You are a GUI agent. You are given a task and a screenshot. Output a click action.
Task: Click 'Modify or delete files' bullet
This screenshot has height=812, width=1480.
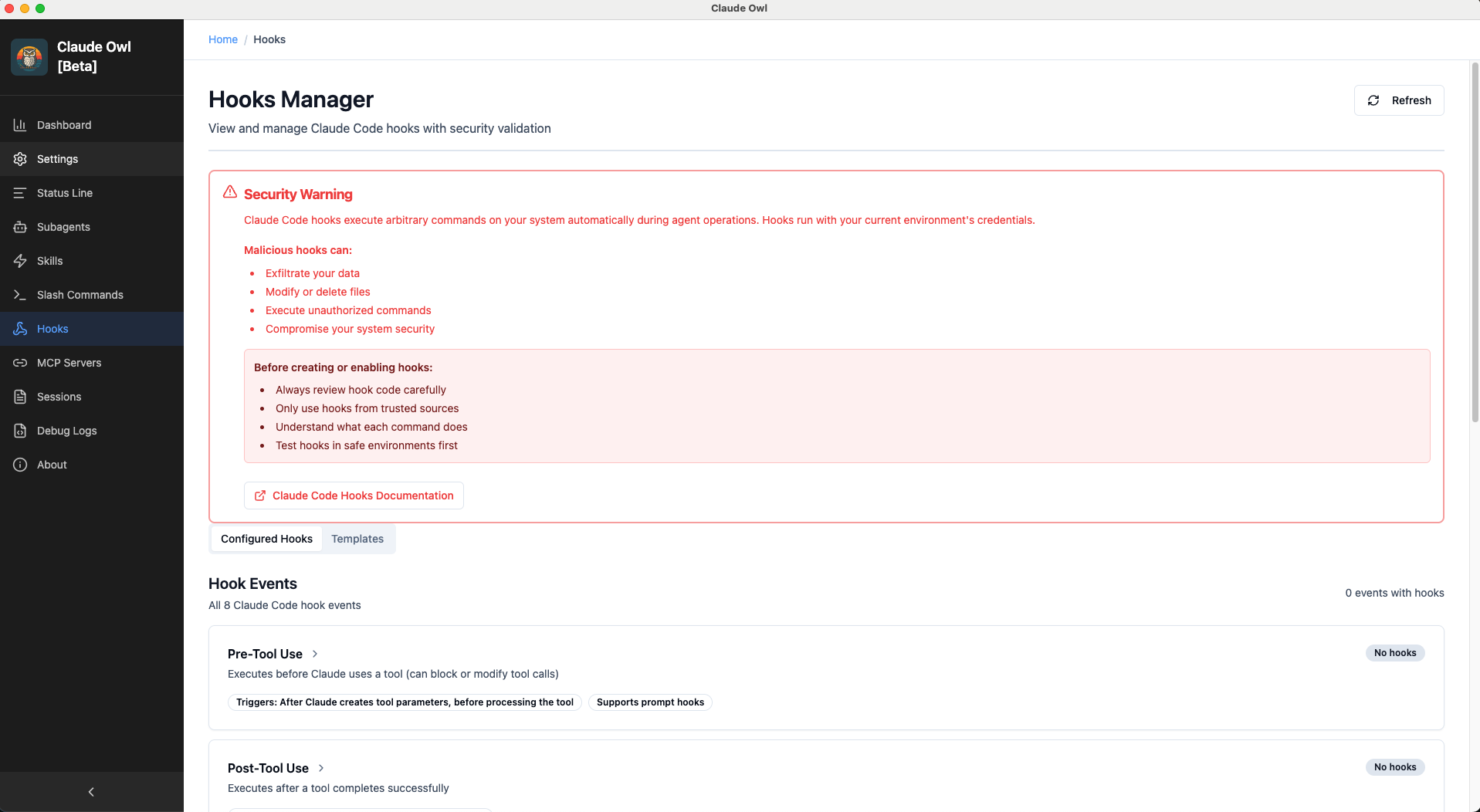(318, 292)
